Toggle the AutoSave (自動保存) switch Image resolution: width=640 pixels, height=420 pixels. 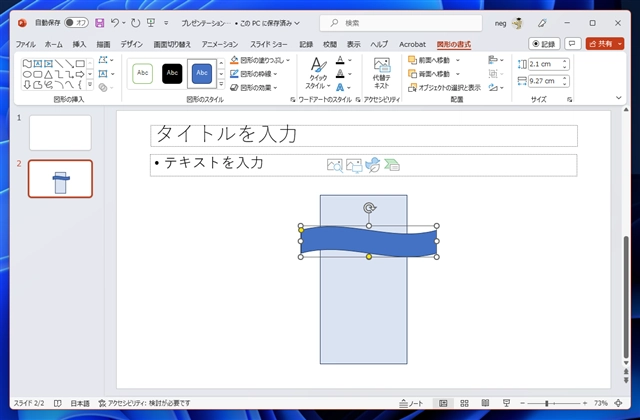(x=76, y=23)
